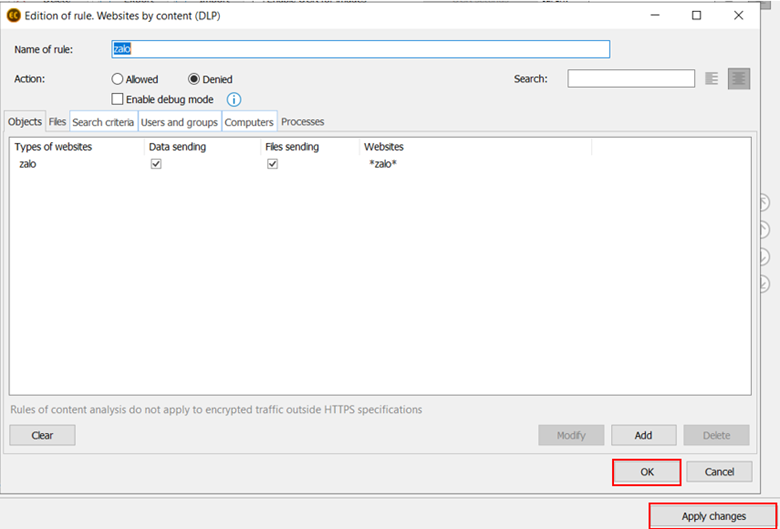The width and height of the screenshot is (780, 529).
Task: Open the Users and groups tab
Action: 179,122
